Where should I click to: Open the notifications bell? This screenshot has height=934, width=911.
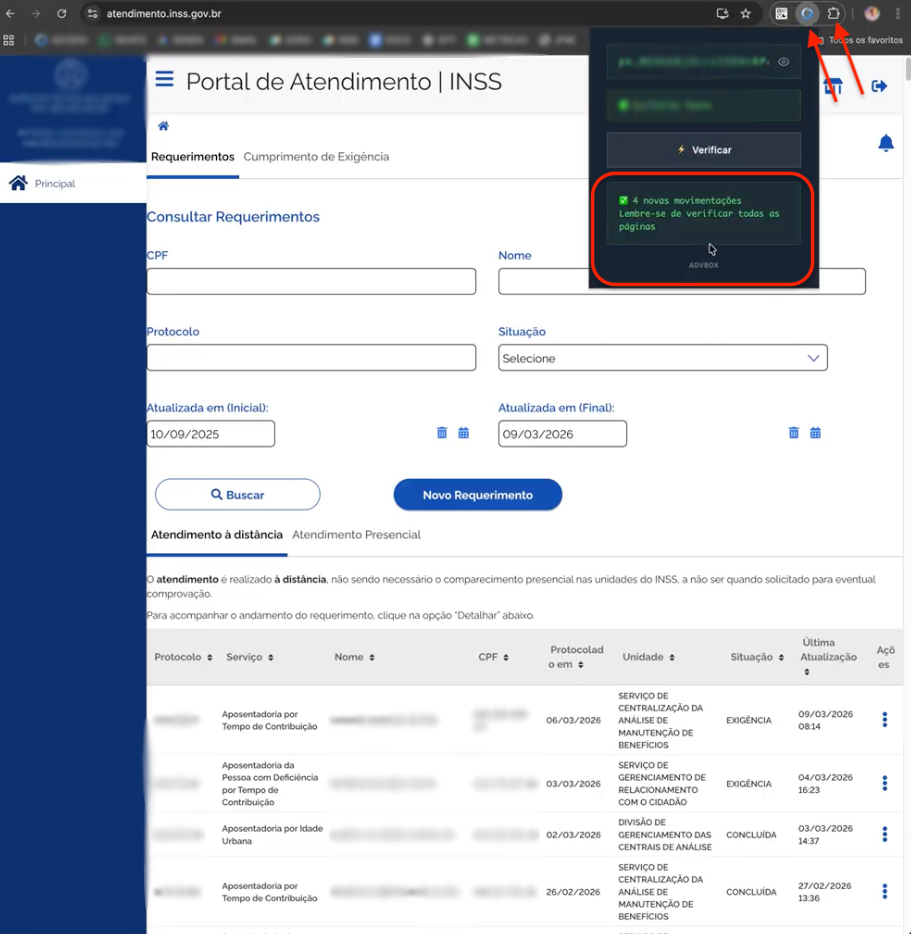885,144
